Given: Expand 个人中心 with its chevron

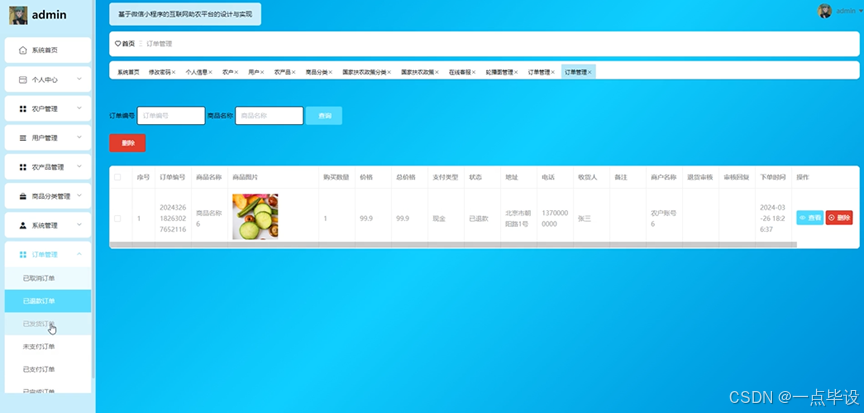Looking at the screenshot, I should tap(79, 79).
